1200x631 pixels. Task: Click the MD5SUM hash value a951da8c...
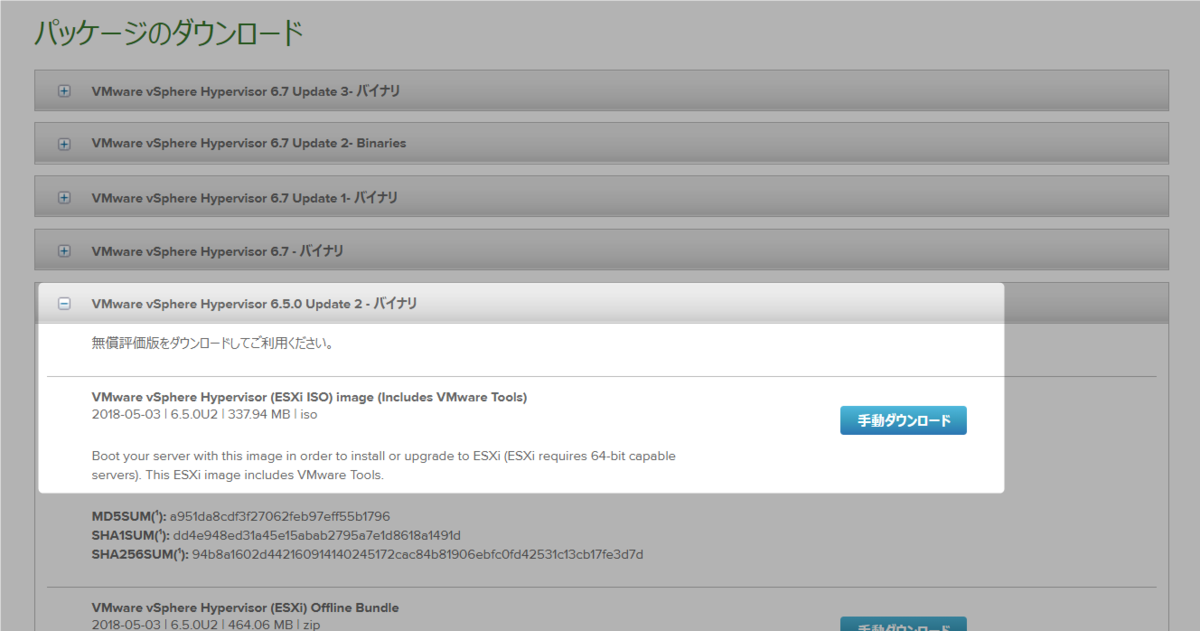pyautogui.click(x=280, y=517)
